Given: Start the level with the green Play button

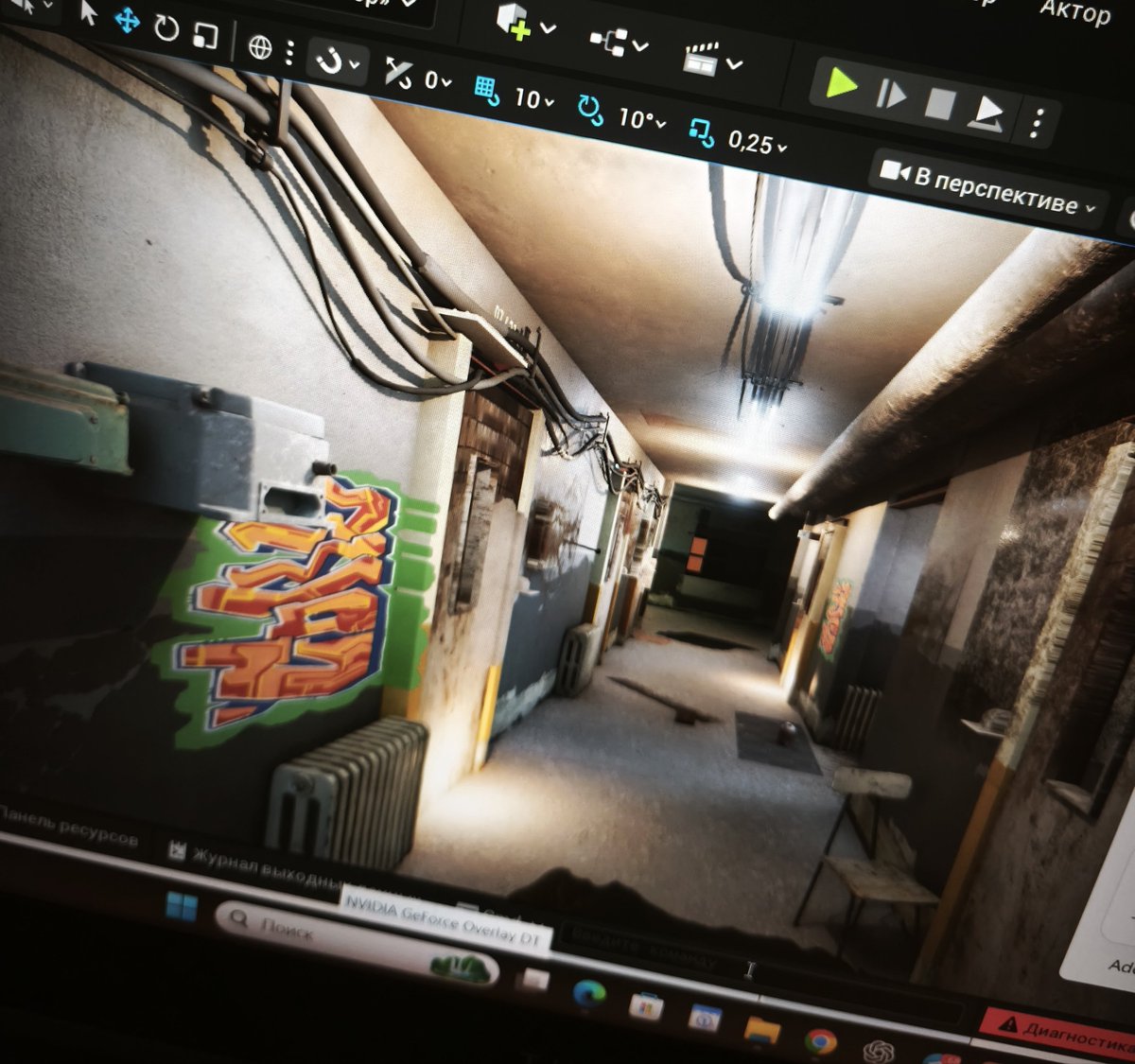Looking at the screenshot, I should point(840,84).
